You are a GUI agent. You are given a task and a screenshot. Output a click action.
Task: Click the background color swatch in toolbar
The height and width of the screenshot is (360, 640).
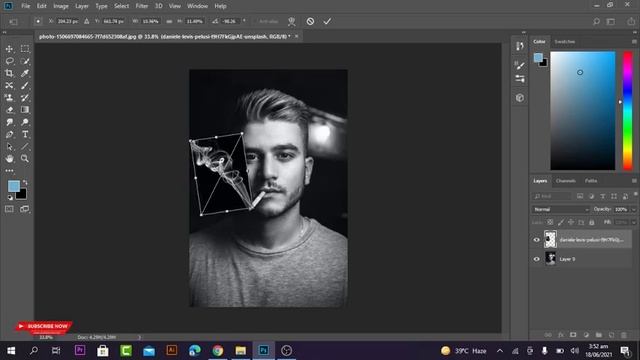(x=22, y=195)
